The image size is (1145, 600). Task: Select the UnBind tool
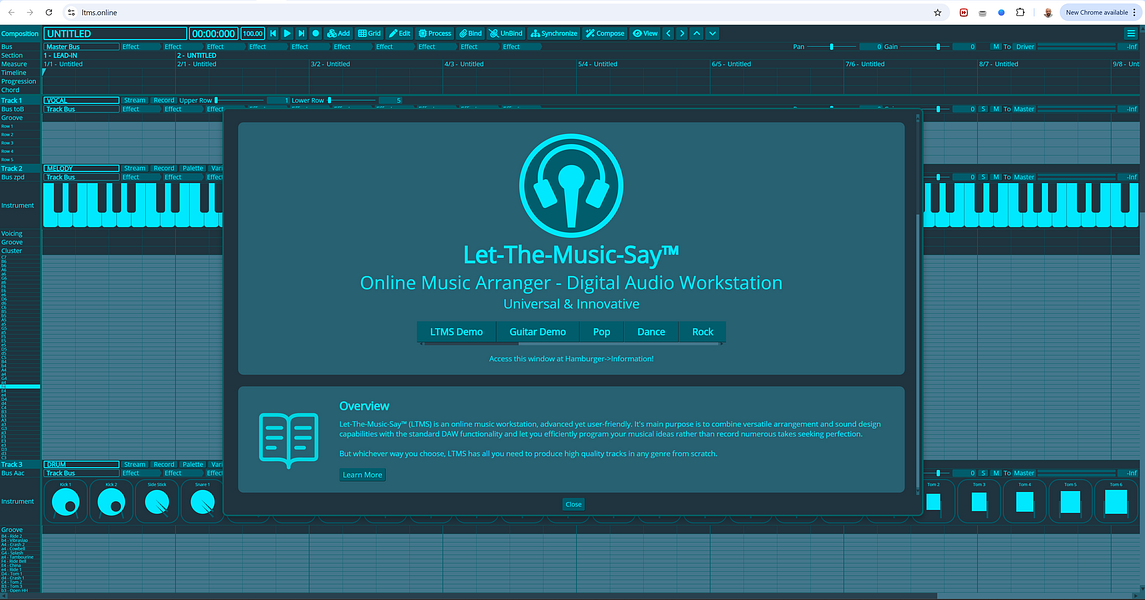pyautogui.click(x=505, y=34)
